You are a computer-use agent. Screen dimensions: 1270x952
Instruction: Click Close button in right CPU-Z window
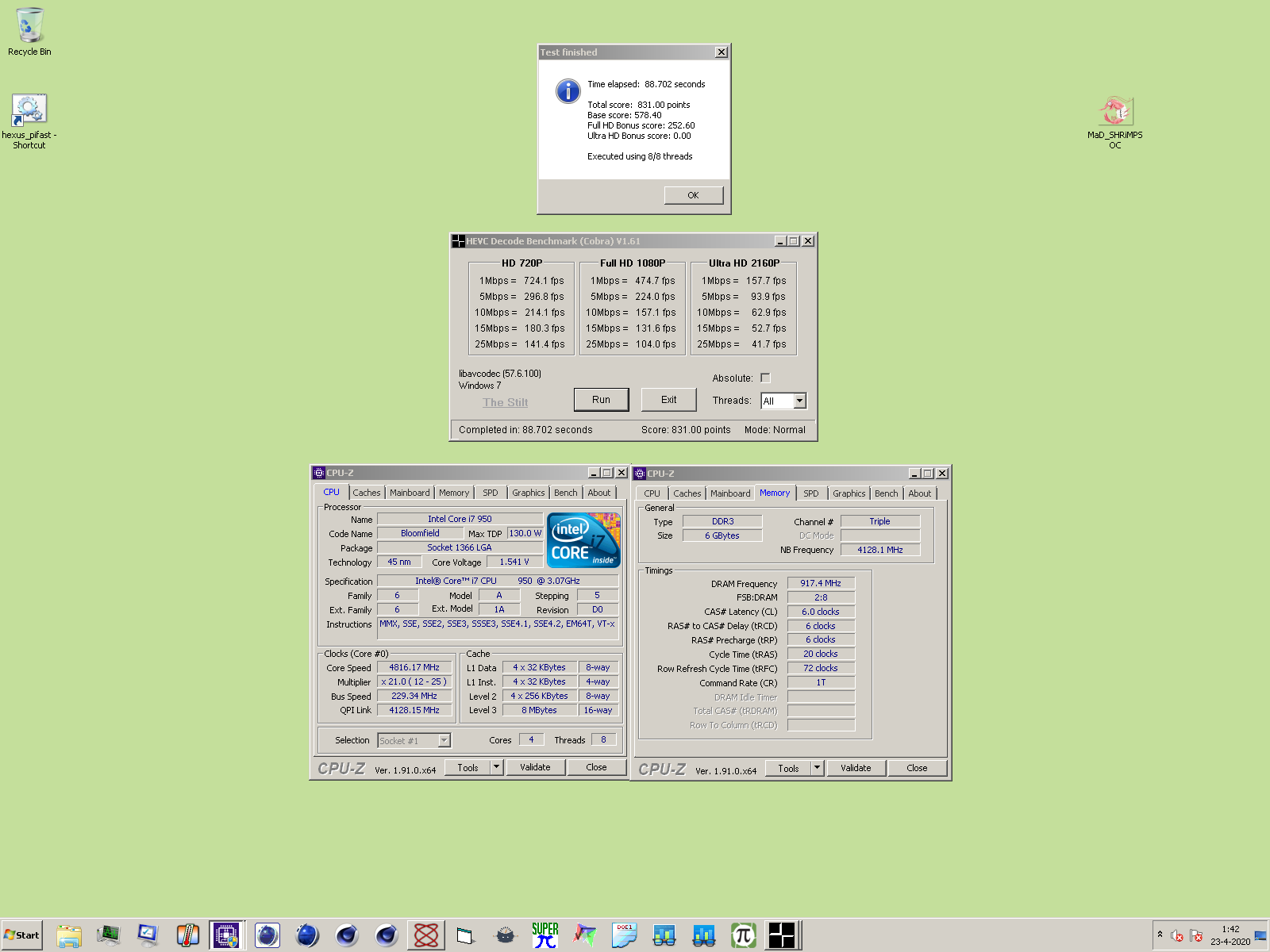tap(917, 768)
